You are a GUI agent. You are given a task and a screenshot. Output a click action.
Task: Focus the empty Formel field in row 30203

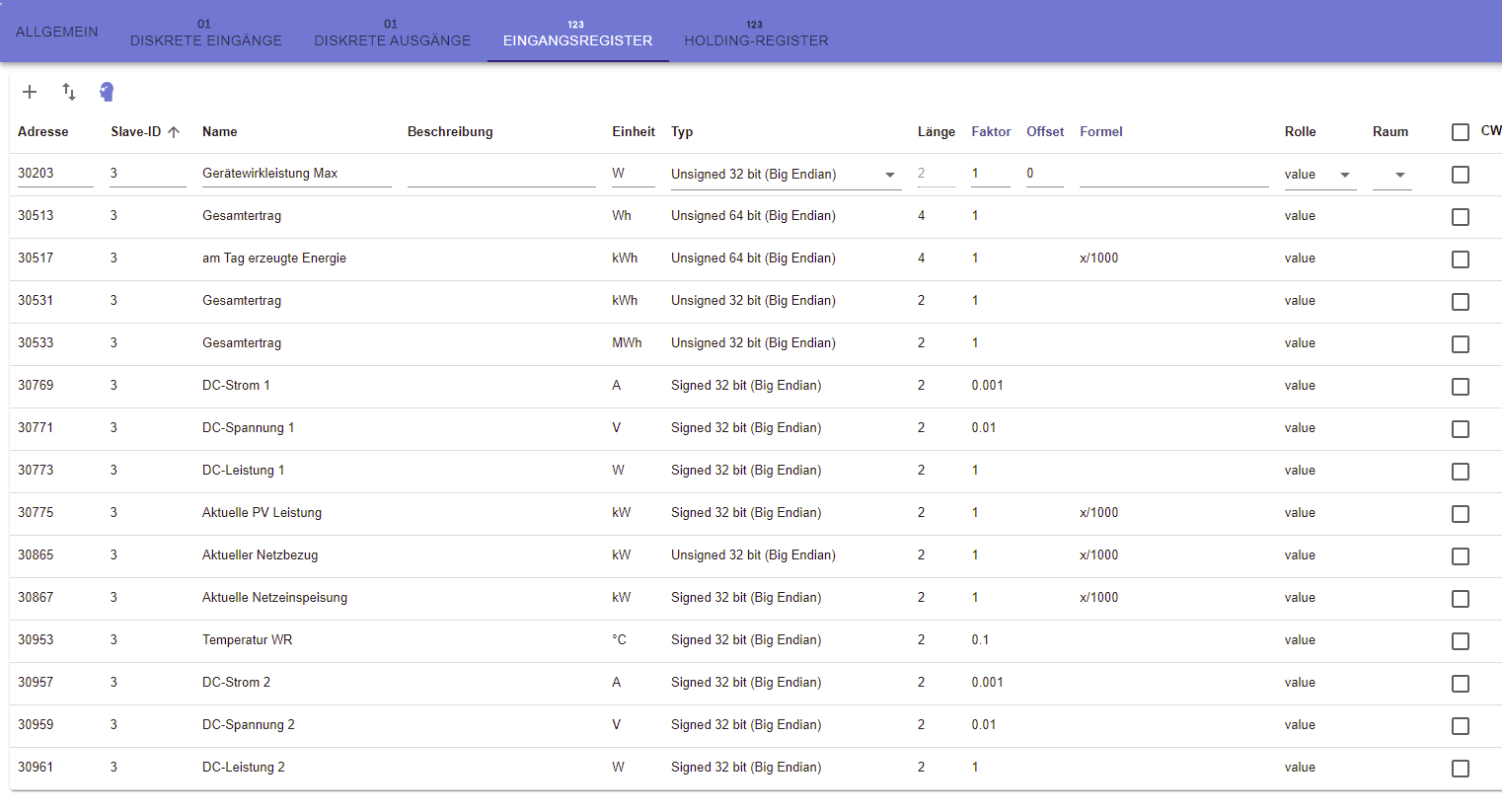1174,174
